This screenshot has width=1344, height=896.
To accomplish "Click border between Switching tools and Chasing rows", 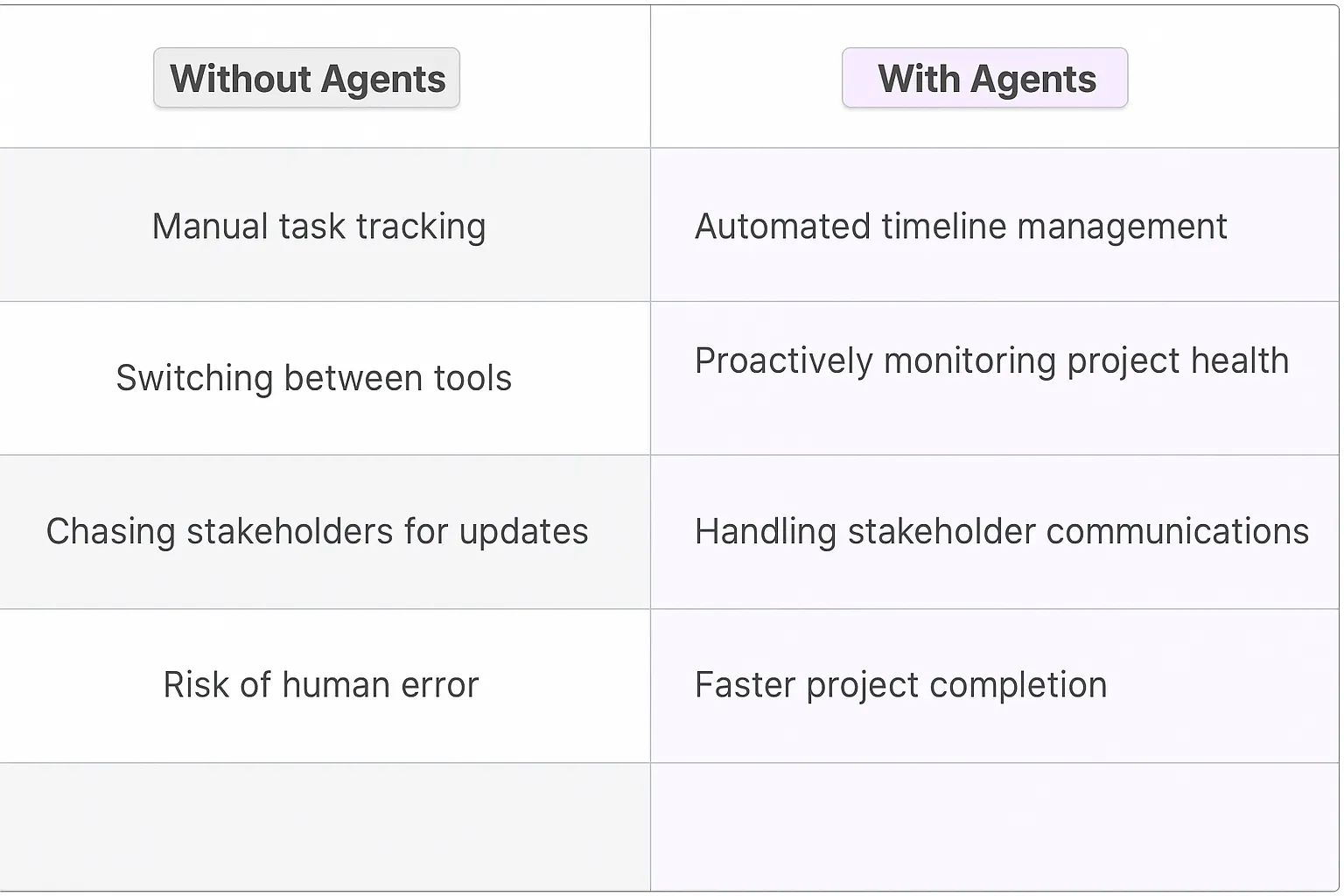I will [324, 455].
